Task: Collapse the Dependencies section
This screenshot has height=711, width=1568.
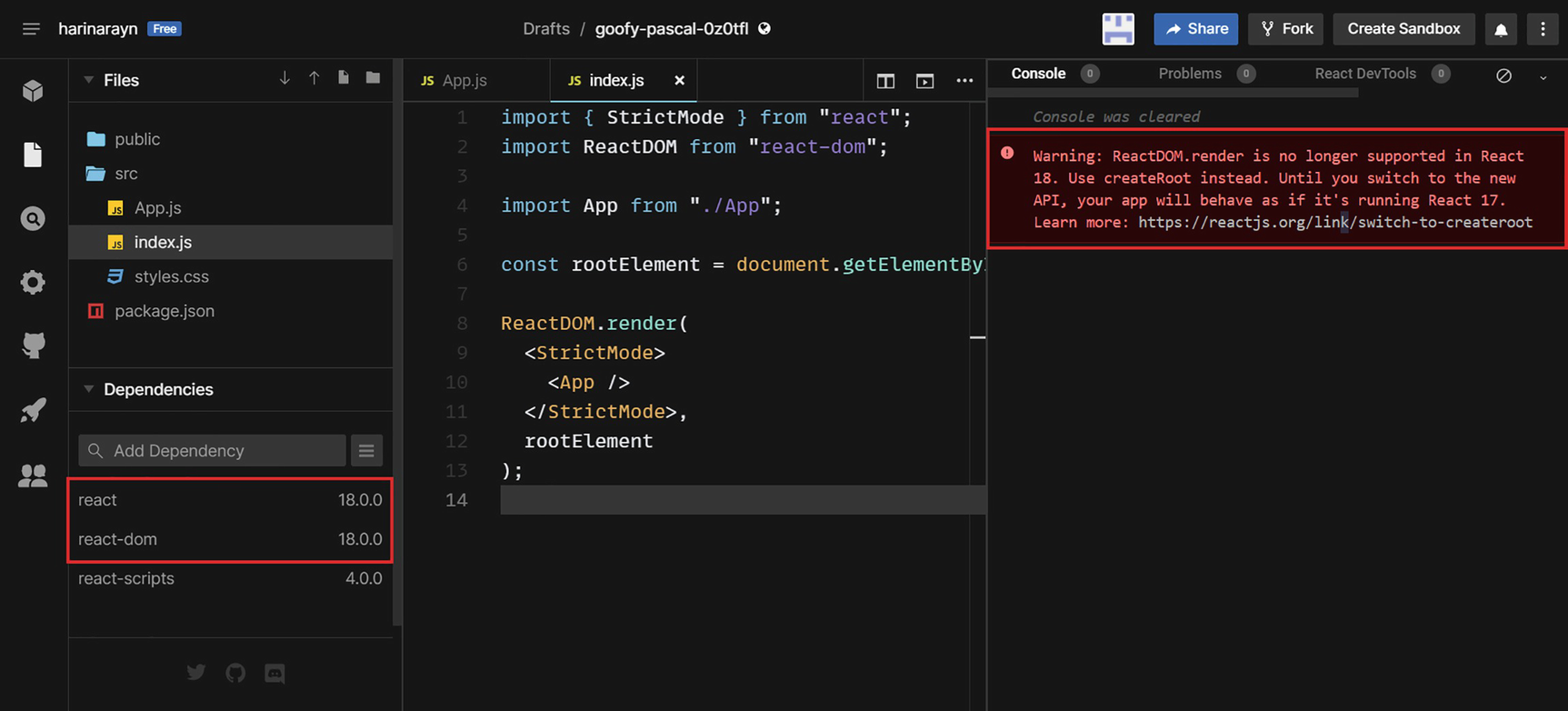Action: coord(89,389)
